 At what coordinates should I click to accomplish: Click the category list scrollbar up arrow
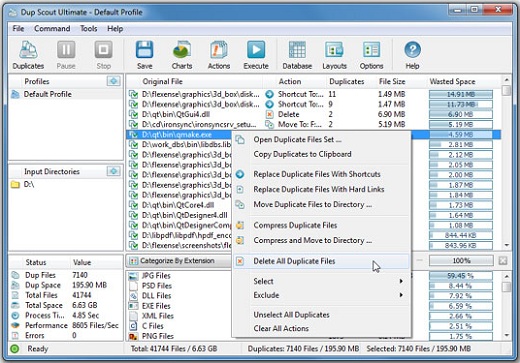coord(507,276)
